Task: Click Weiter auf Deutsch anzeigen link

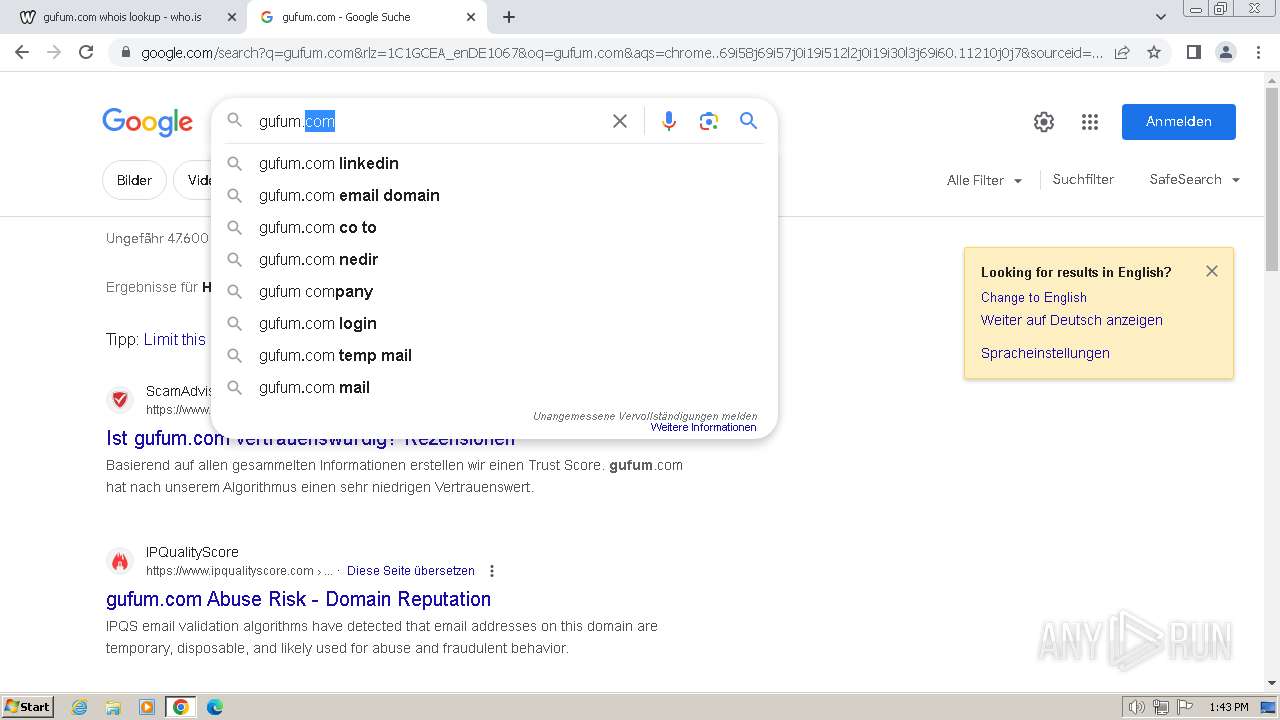Action: pyautogui.click(x=1071, y=320)
